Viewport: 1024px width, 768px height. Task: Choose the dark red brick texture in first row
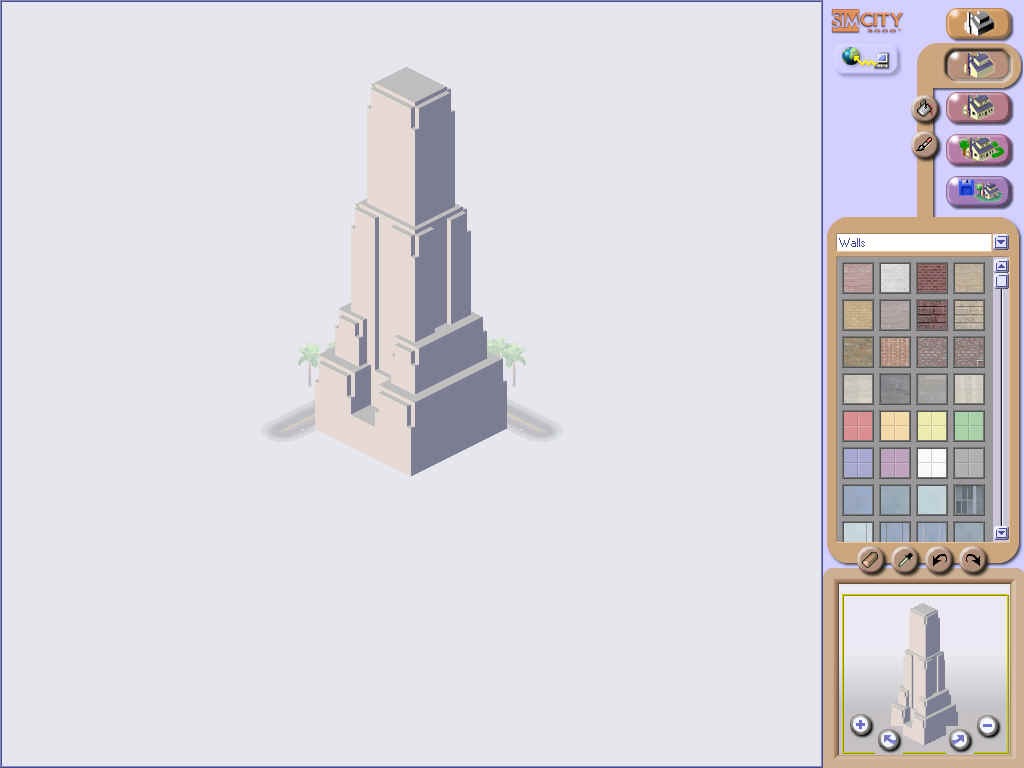[932, 278]
